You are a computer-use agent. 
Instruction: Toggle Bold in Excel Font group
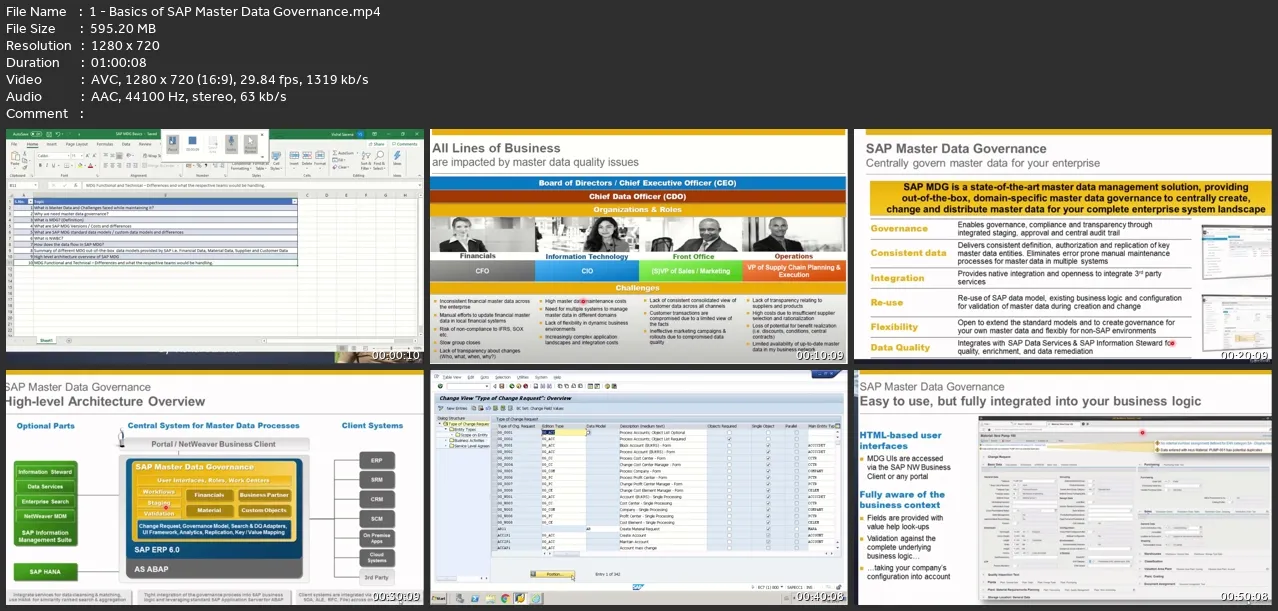40,165
